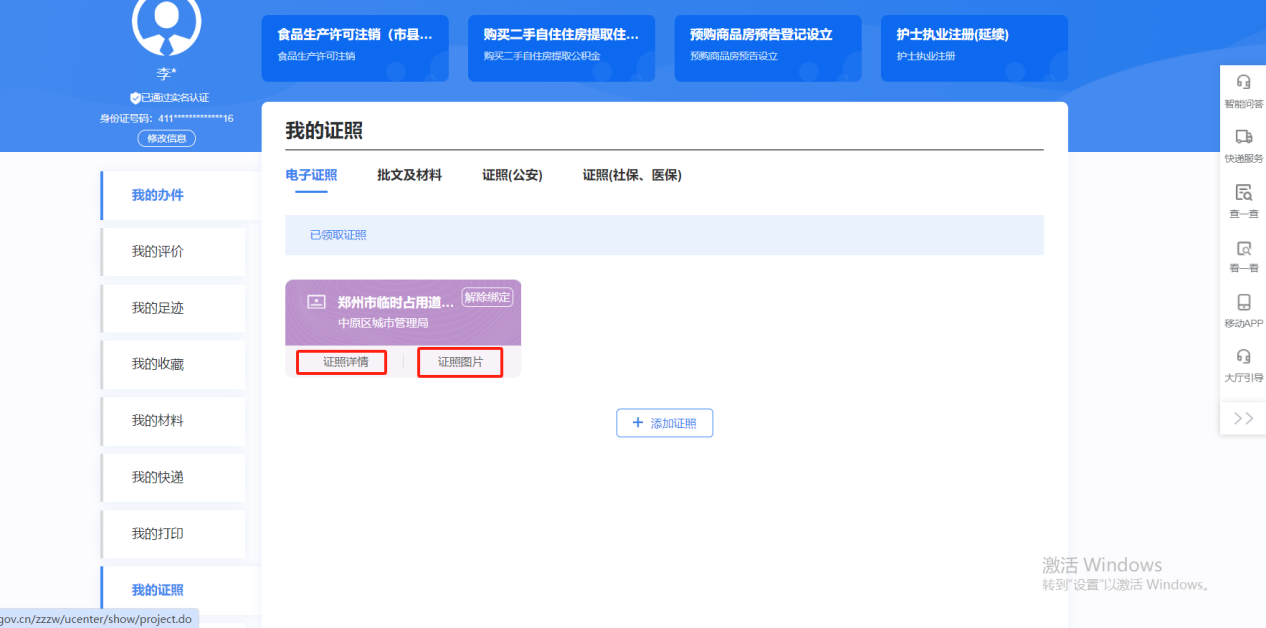
Task: Collapse the right sidebar with the >> chevron
Action: coord(1243,418)
